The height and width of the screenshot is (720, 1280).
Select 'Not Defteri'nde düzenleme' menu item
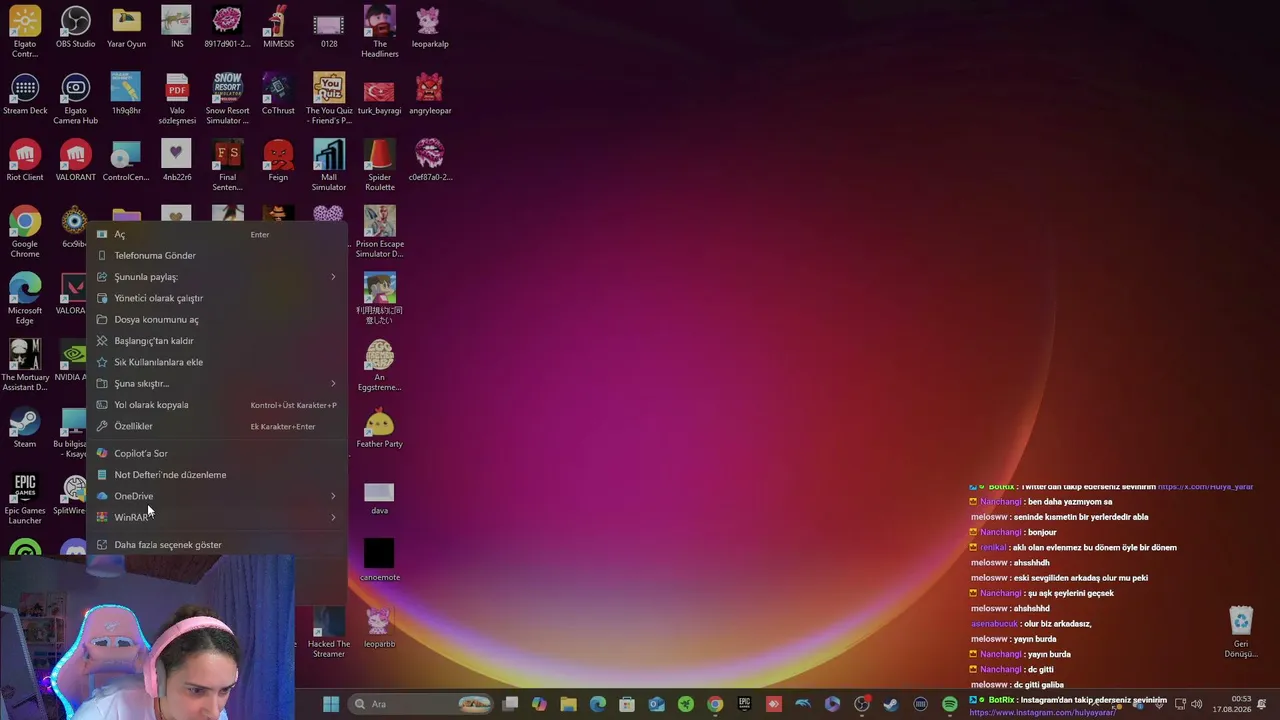pos(218,475)
